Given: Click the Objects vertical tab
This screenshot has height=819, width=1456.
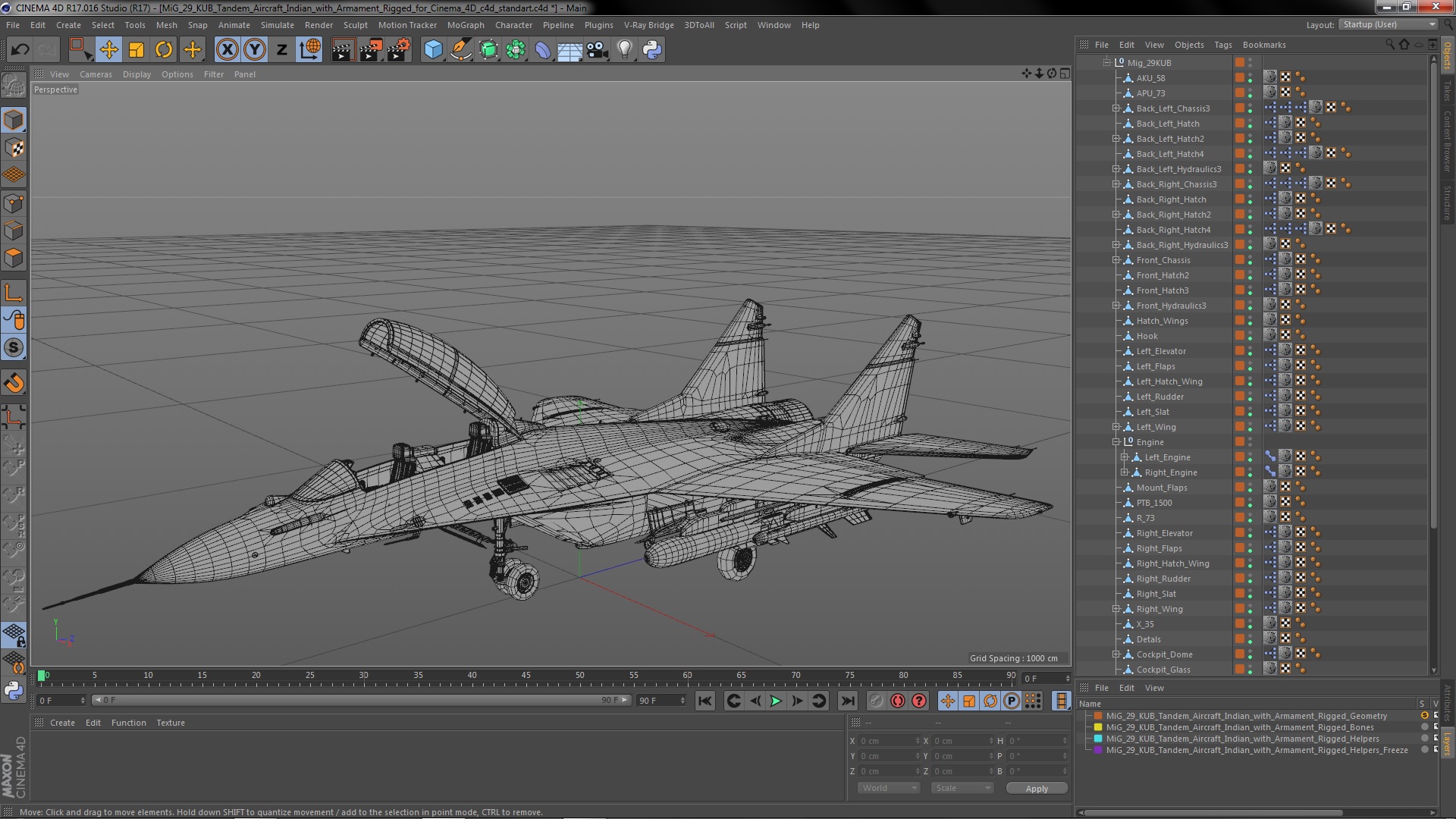Looking at the screenshot, I should pos(1448,55).
